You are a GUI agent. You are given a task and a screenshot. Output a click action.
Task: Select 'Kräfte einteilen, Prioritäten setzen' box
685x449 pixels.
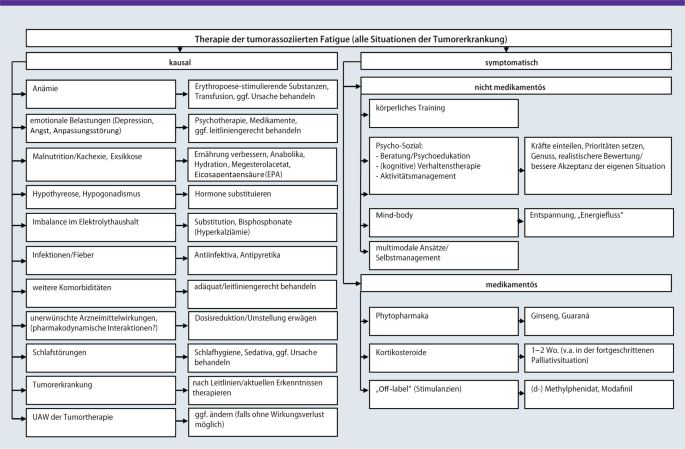click(598, 166)
